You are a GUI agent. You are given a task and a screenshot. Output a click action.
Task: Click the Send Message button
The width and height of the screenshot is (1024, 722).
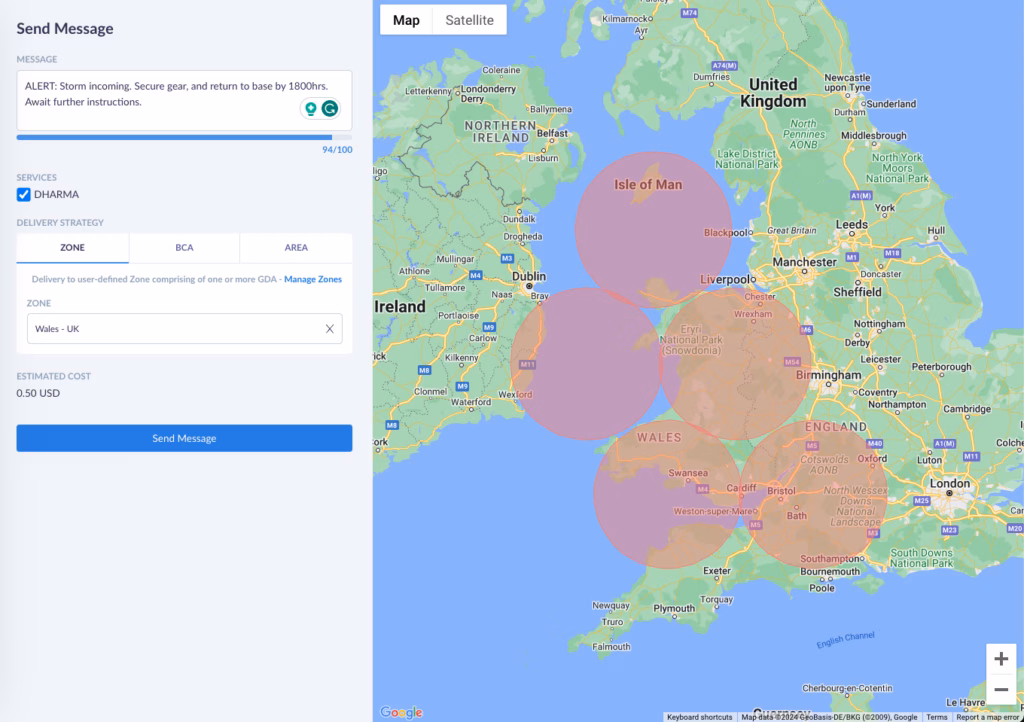[x=184, y=438]
